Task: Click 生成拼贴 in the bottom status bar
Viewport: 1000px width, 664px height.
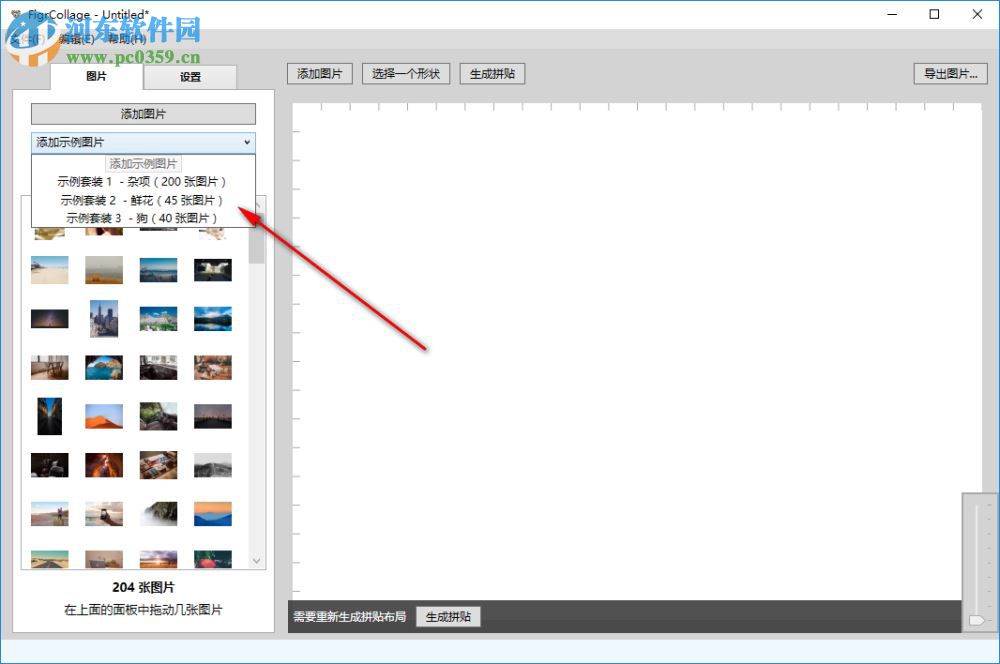Action: (448, 616)
